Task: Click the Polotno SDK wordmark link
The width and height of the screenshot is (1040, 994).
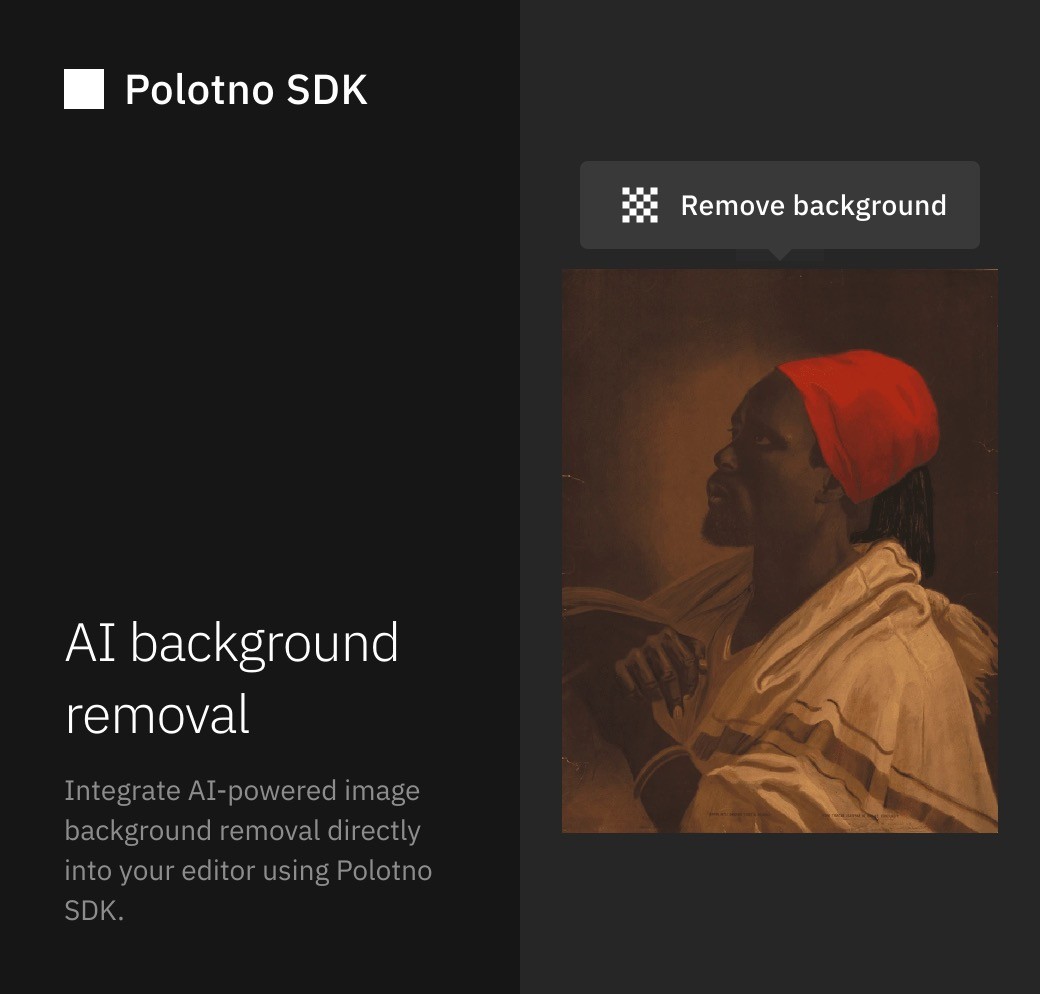Action: click(246, 90)
